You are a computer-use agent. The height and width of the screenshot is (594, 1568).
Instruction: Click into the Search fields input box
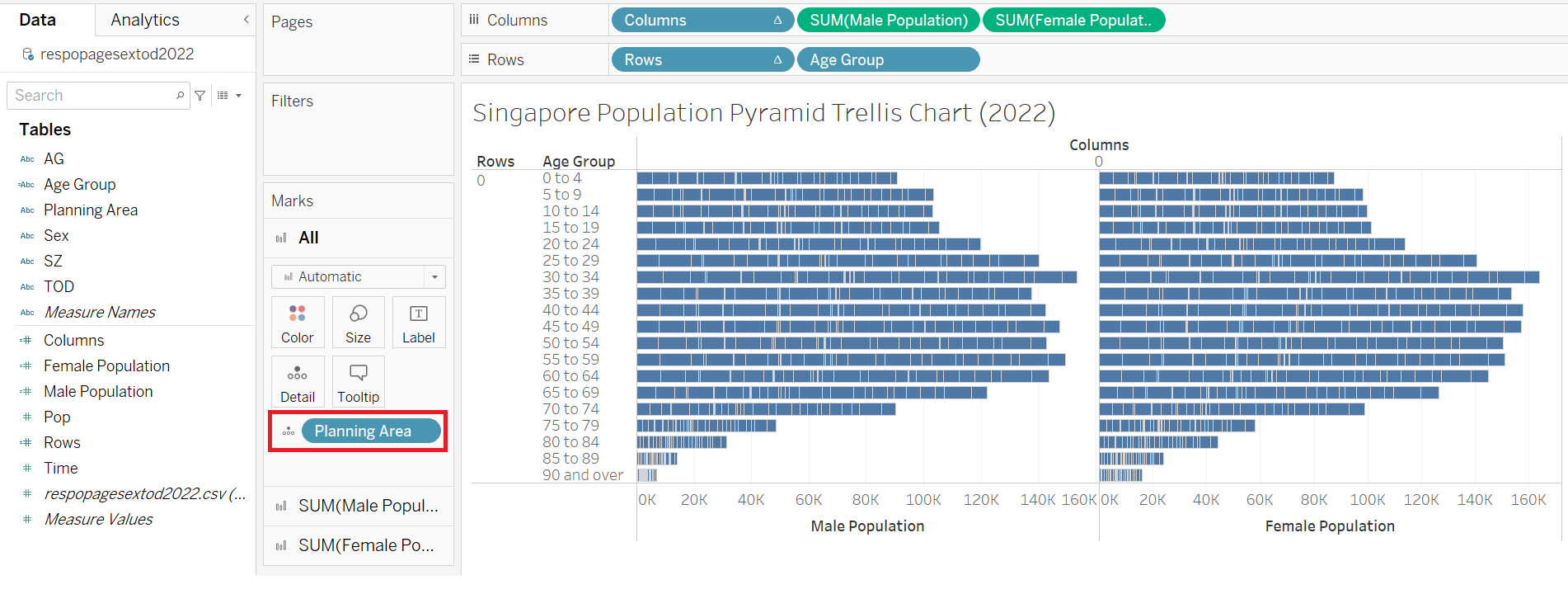pos(91,96)
